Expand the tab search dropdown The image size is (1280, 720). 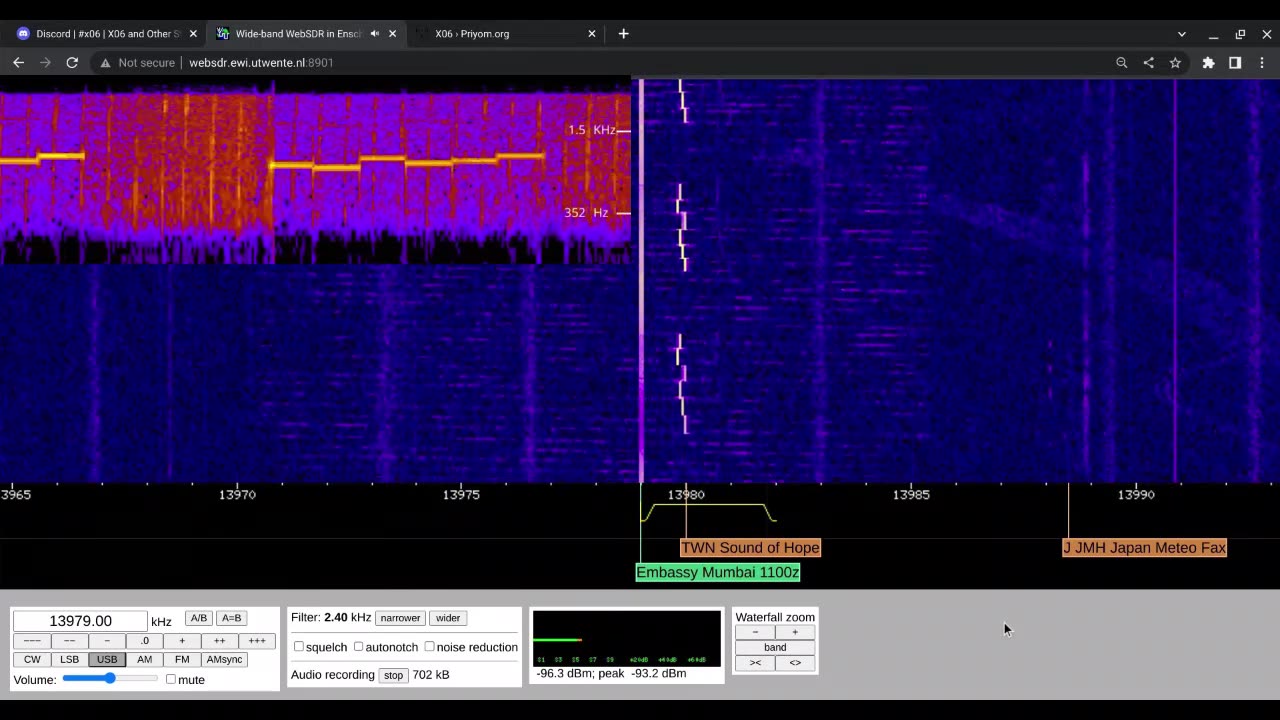(1181, 34)
